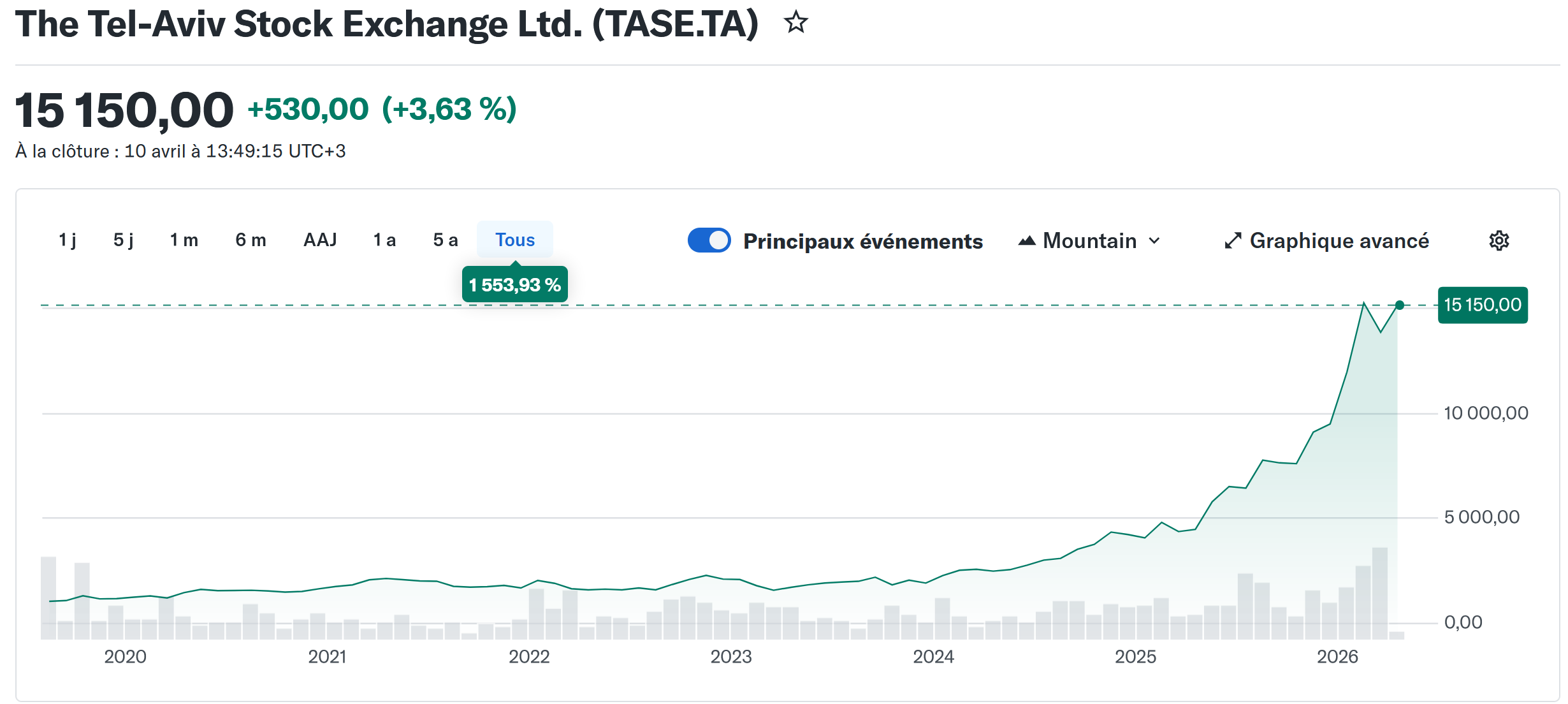Toggle Principaux événements switch off

coord(709,240)
